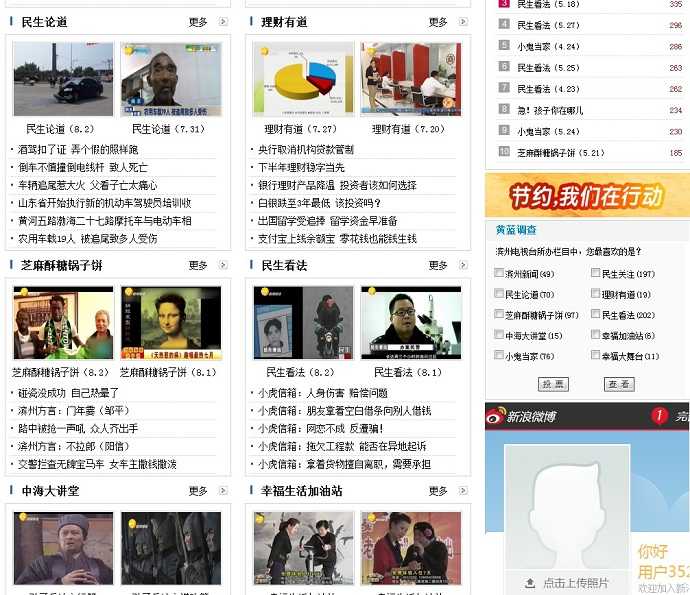Screen dimensions: 690x595
Task: Open ranking entry 小鬼当家 (5.24)
Action: (548, 132)
